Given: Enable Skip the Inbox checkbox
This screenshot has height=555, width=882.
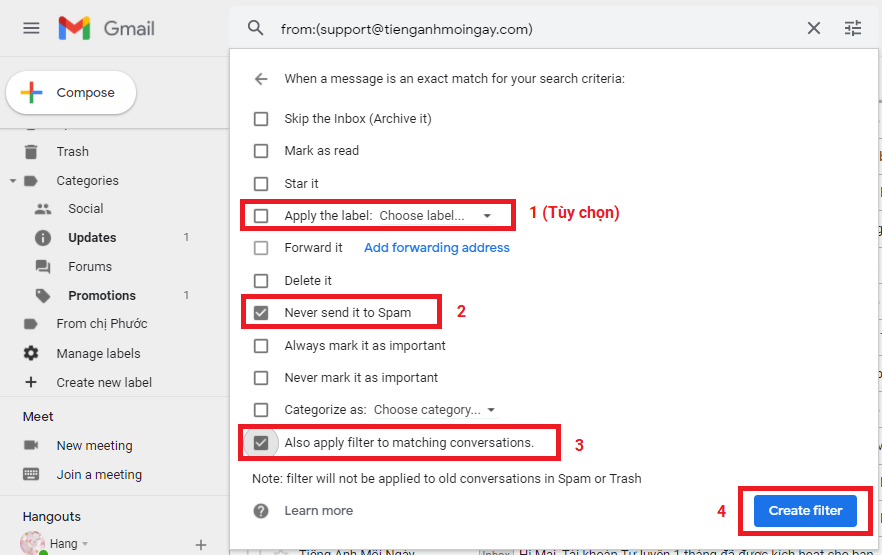Looking at the screenshot, I should (261, 119).
